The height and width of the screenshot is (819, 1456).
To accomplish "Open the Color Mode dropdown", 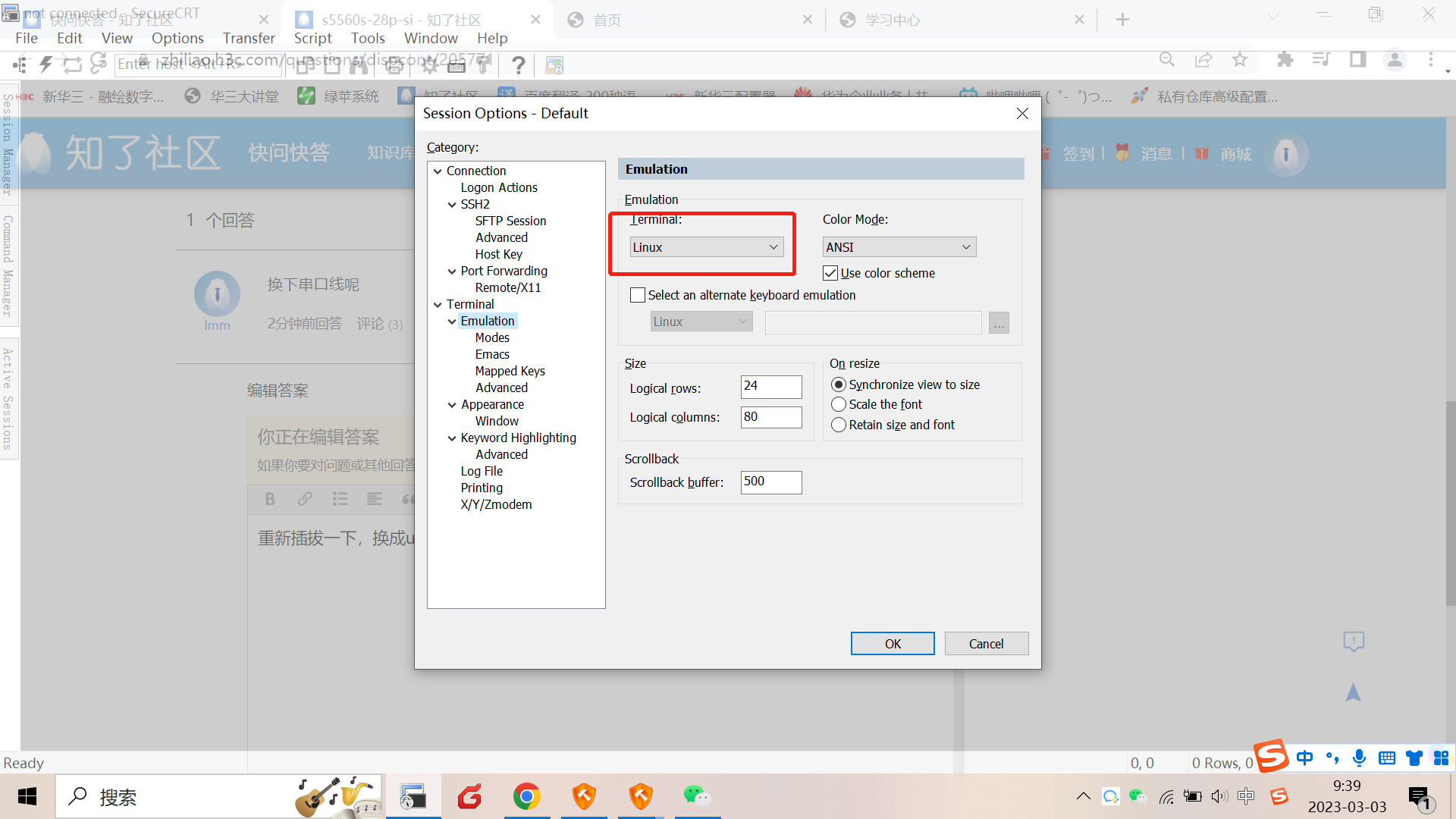I will (x=899, y=247).
